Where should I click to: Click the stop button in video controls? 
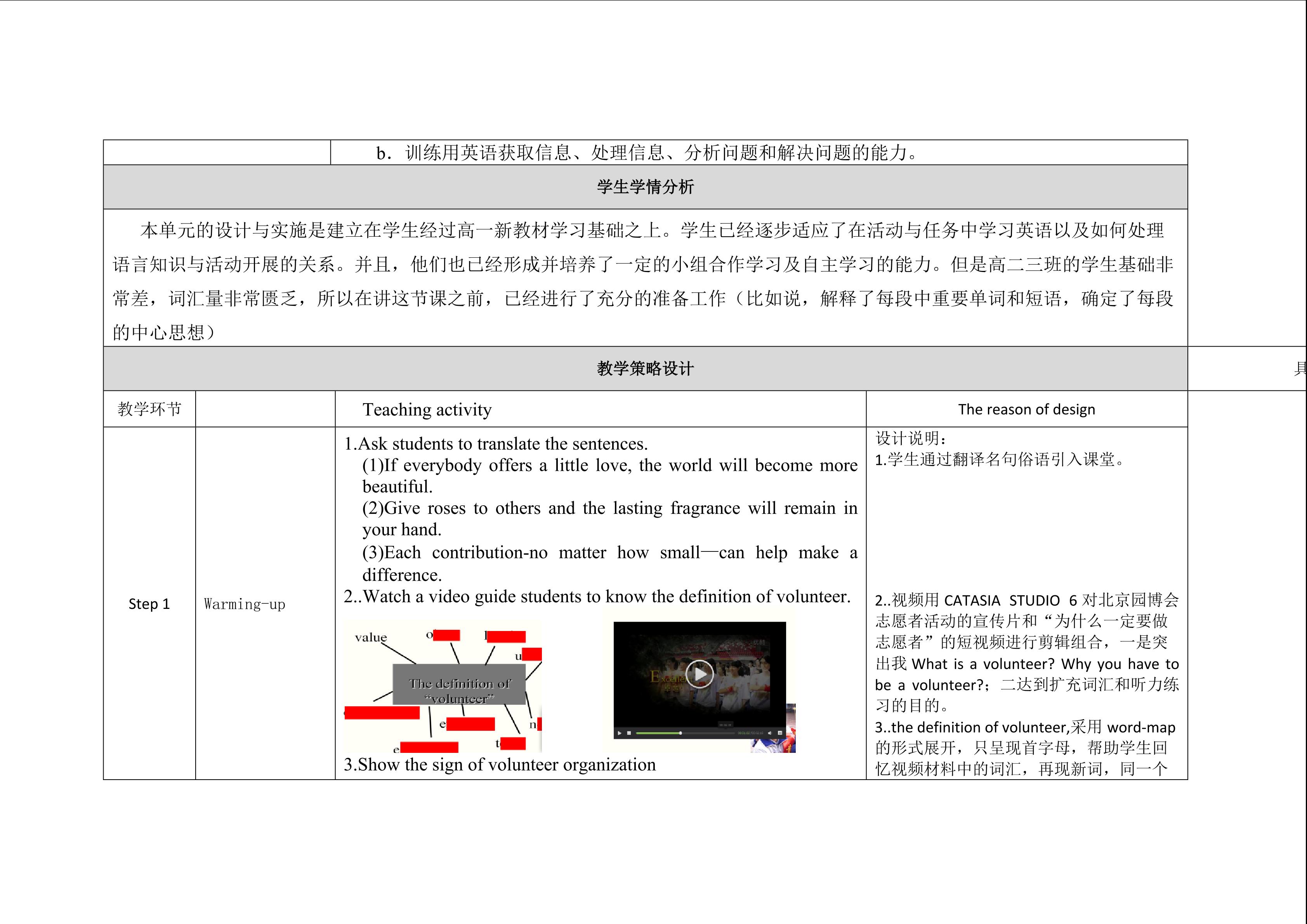pos(629,733)
